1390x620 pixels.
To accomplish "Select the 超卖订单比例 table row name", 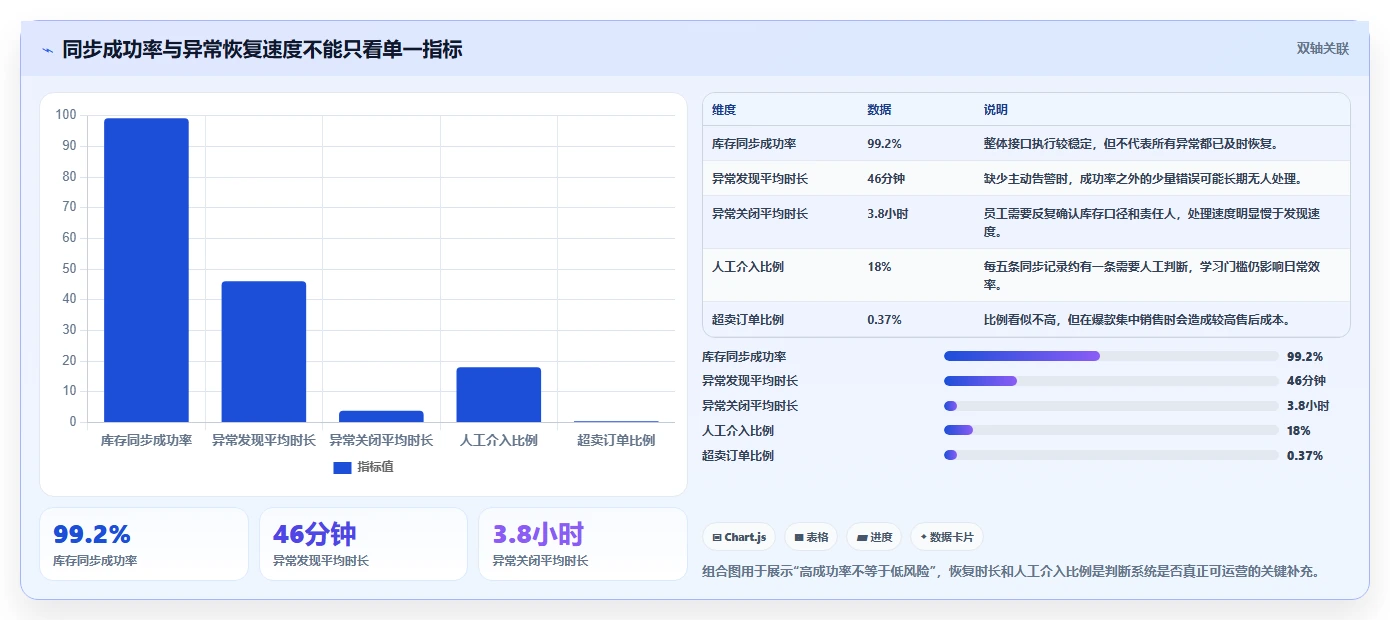I will point(748,320).
